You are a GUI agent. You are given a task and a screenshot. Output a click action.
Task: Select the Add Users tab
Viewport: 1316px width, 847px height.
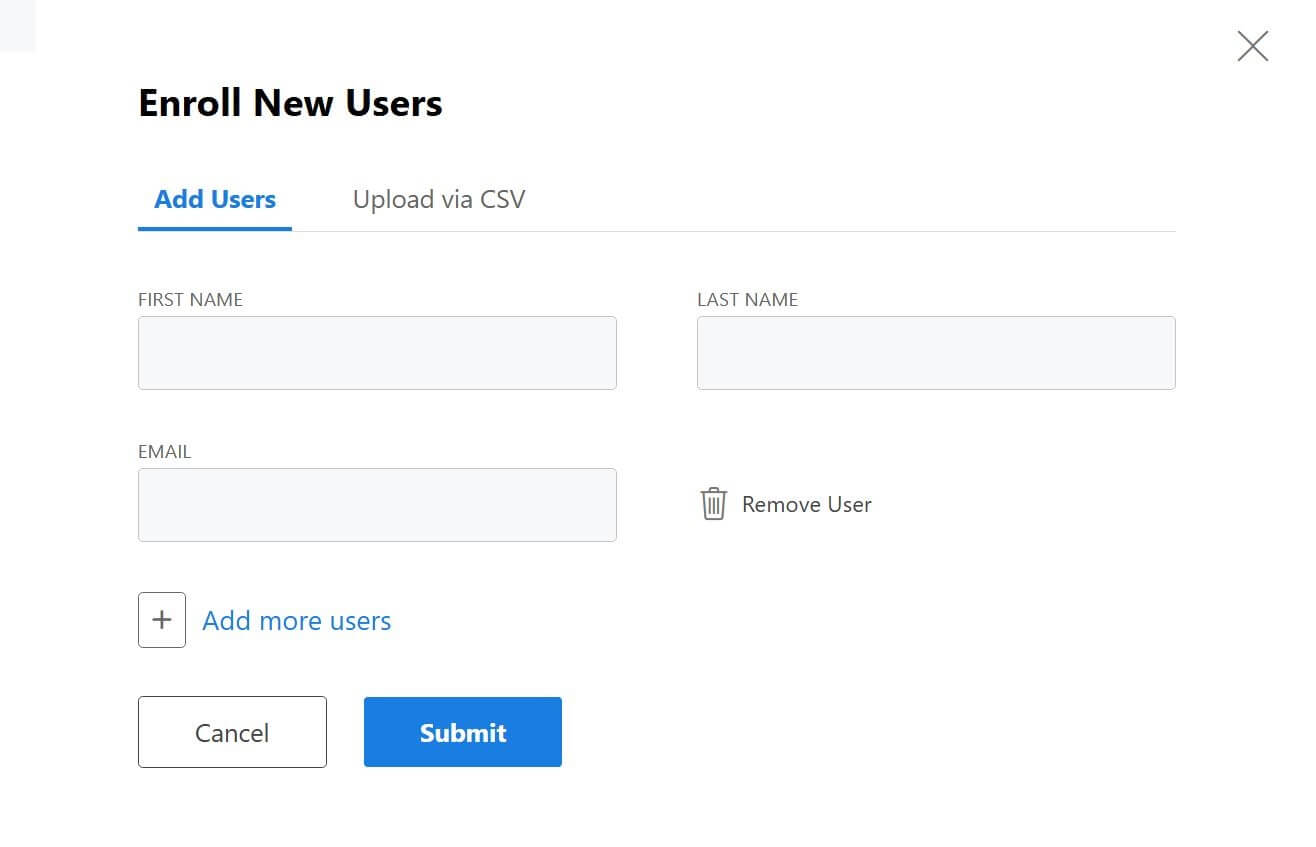tap(214, 199)
